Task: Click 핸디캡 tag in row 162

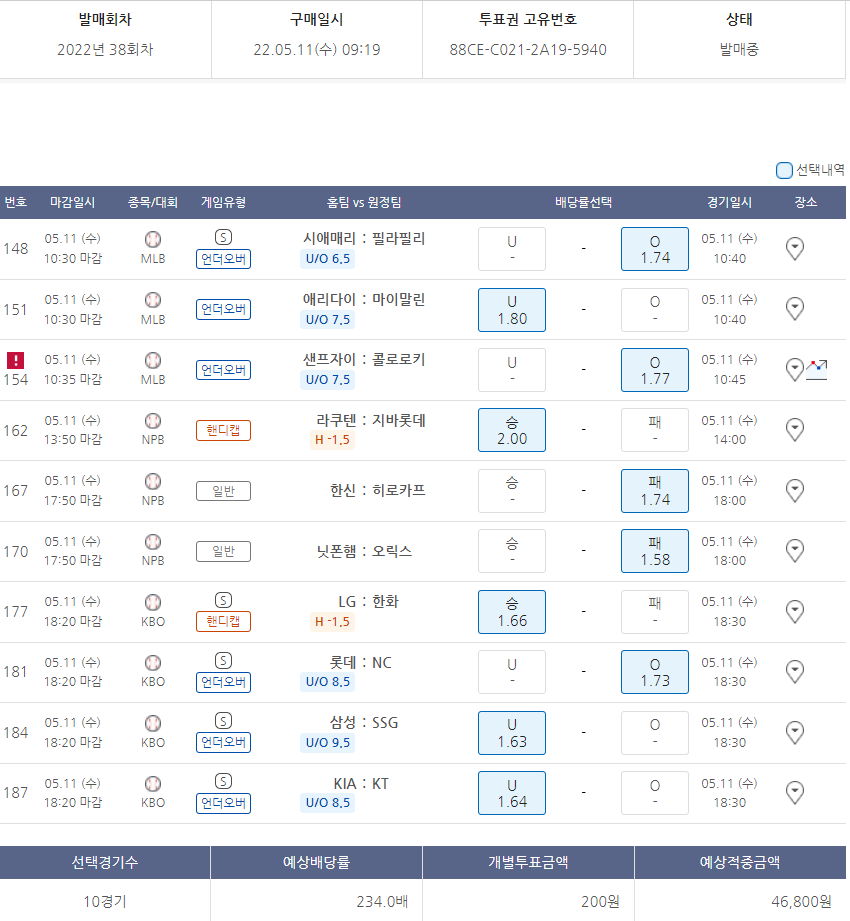Action: pyautogui.click(x=223, y=431)
